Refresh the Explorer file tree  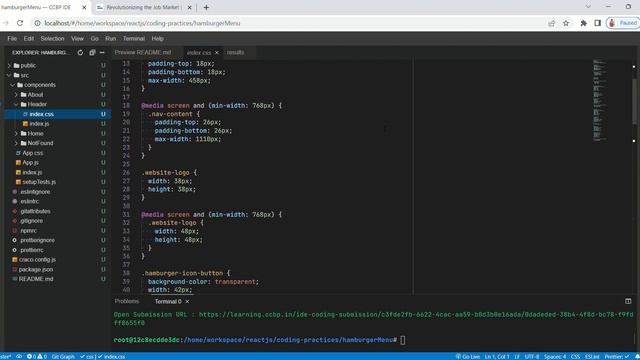[80, 53]
